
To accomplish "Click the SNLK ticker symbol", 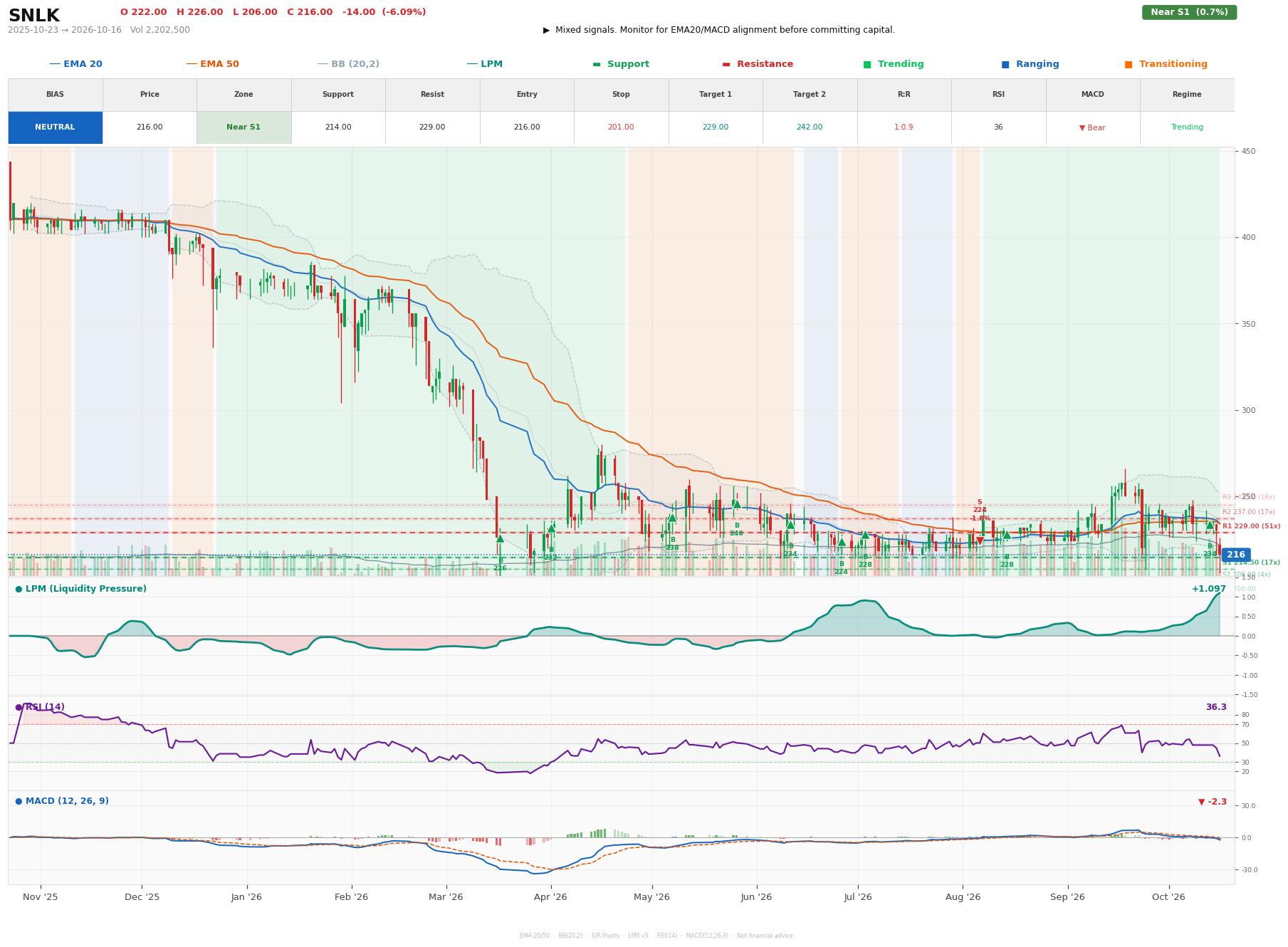I will coord(33,16).
